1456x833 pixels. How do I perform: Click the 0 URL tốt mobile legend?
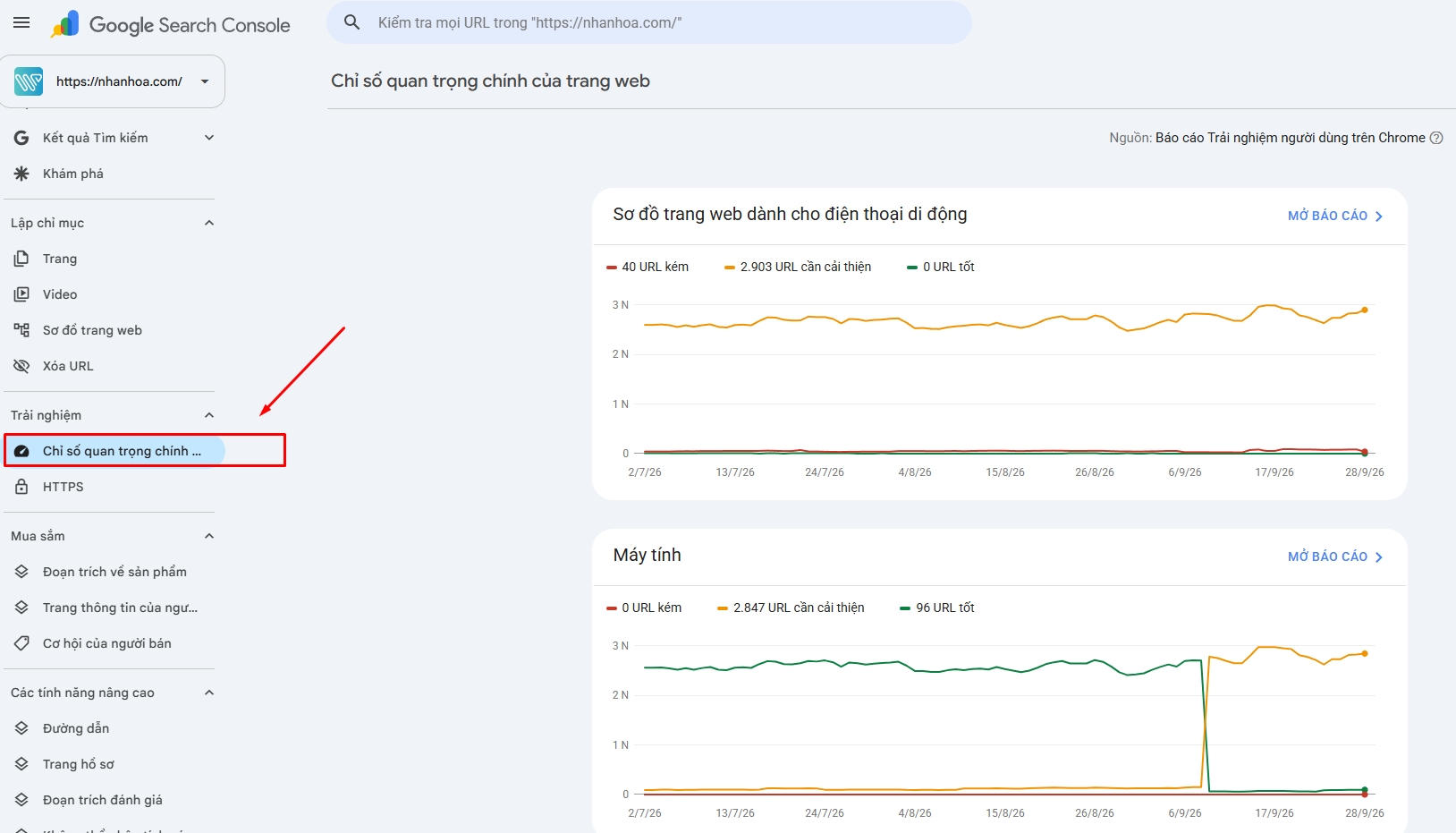click(941, 267)
